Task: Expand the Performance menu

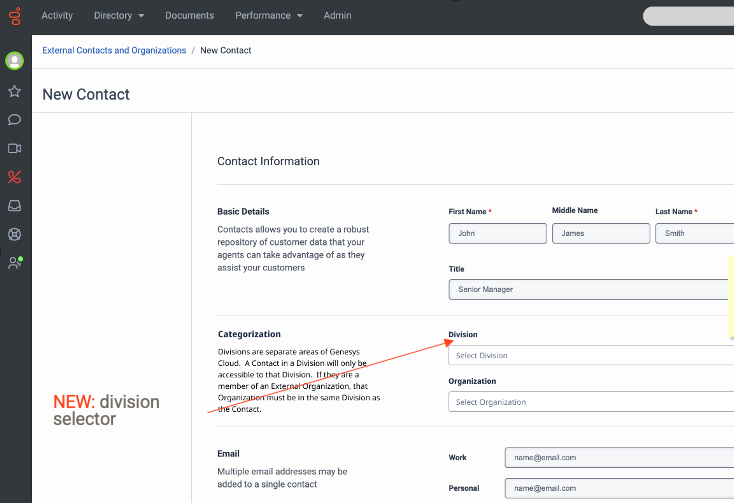Action: [268, 16]
